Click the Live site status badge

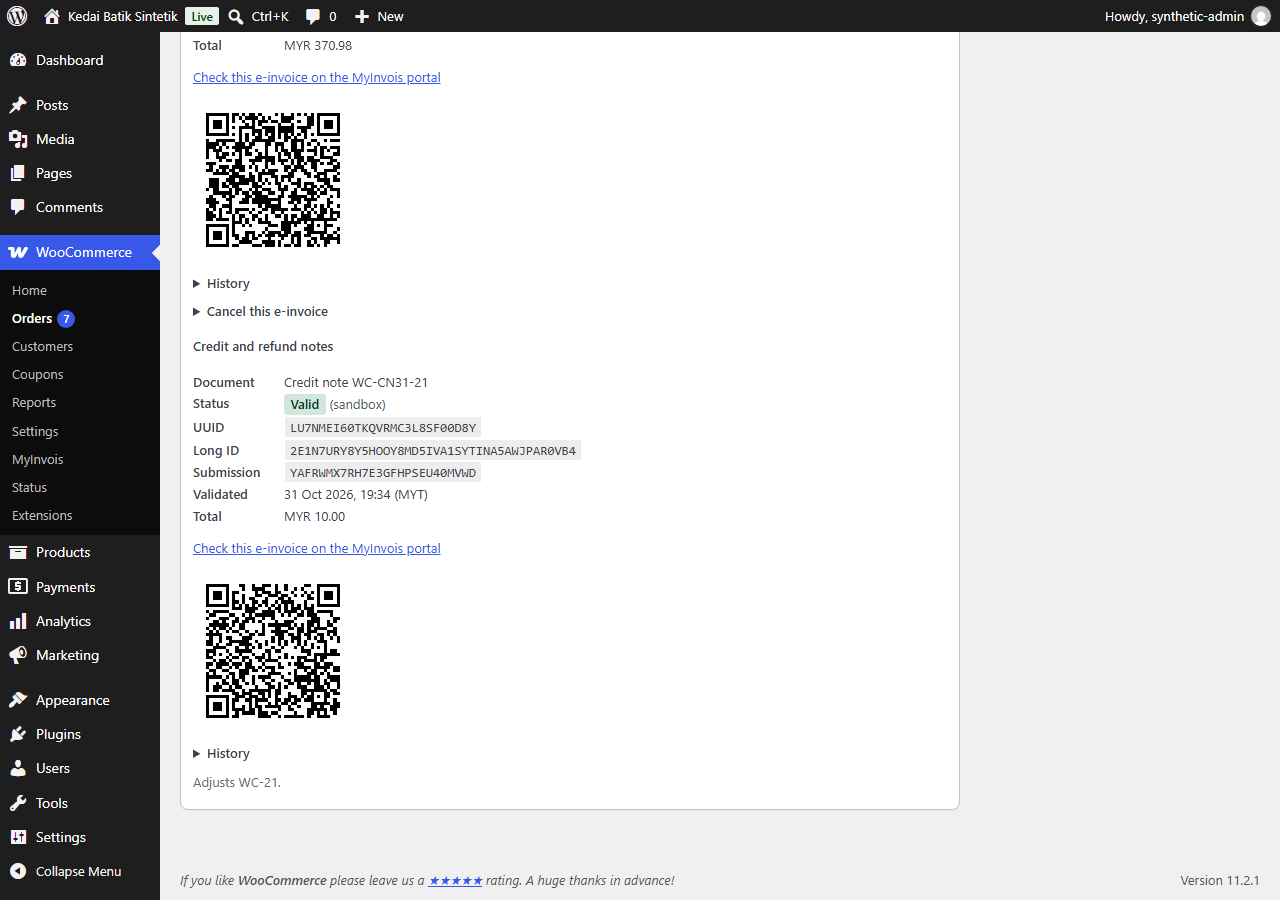pyautogui.click(x=202, y=16)
